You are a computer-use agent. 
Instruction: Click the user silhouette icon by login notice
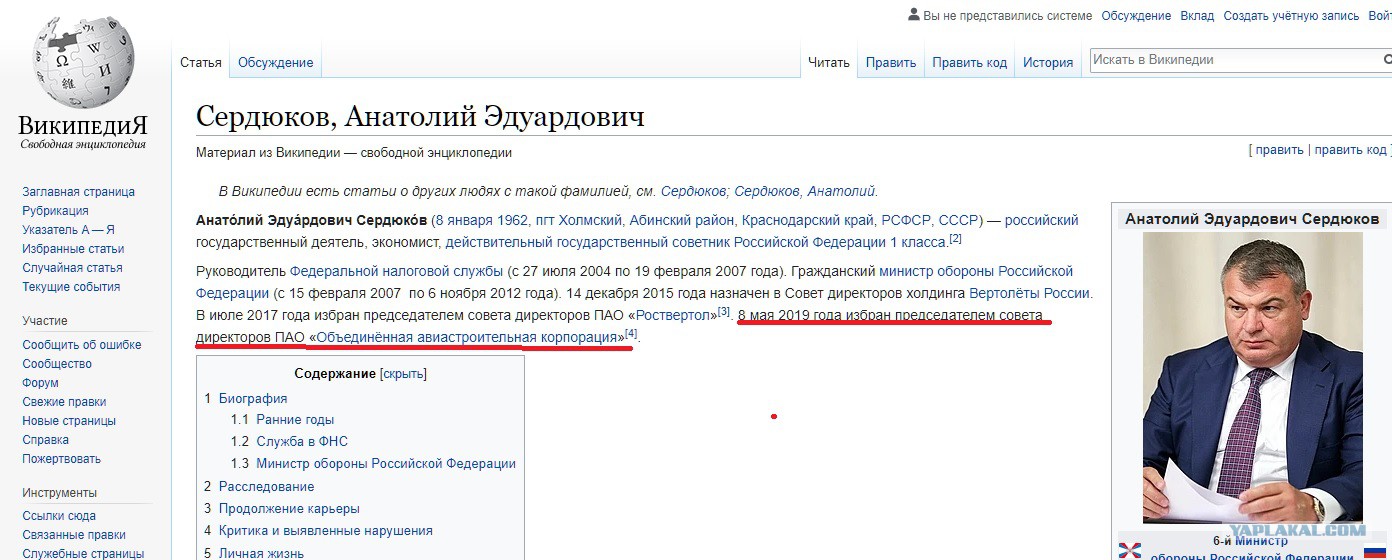click(913, 15)
